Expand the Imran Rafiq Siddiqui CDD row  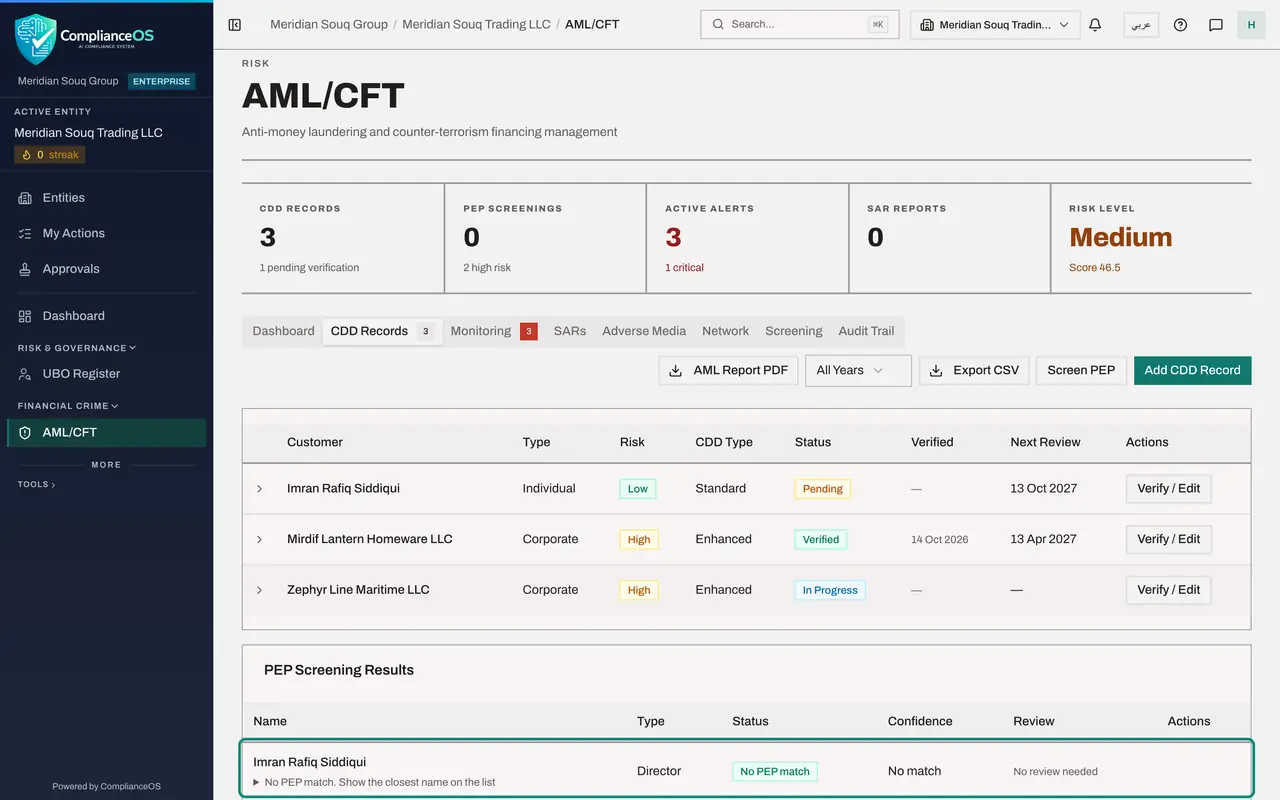click(x=259, y=489)
